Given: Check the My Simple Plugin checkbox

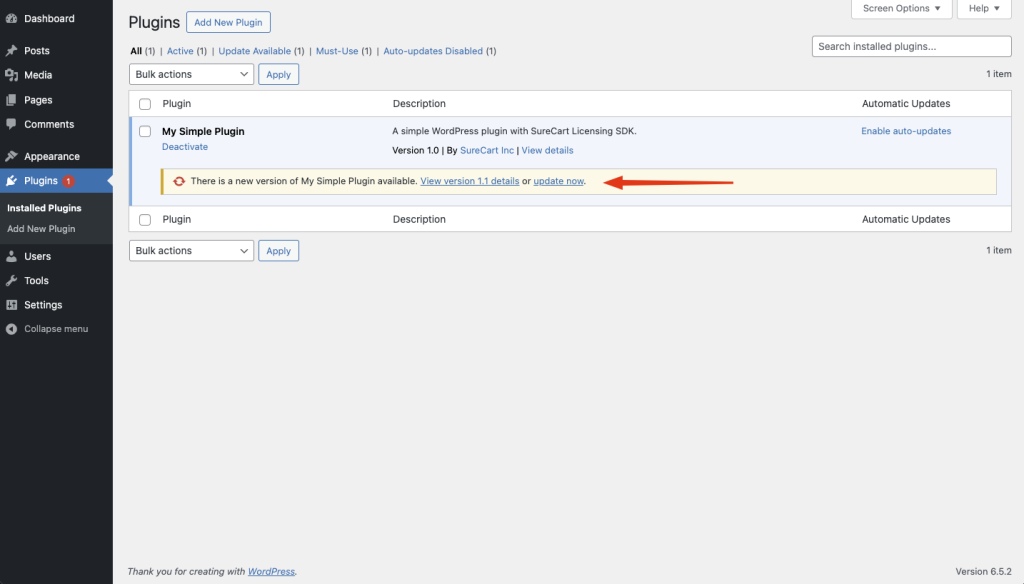Looking at the screenshot, I should click(x=145, y=132).
